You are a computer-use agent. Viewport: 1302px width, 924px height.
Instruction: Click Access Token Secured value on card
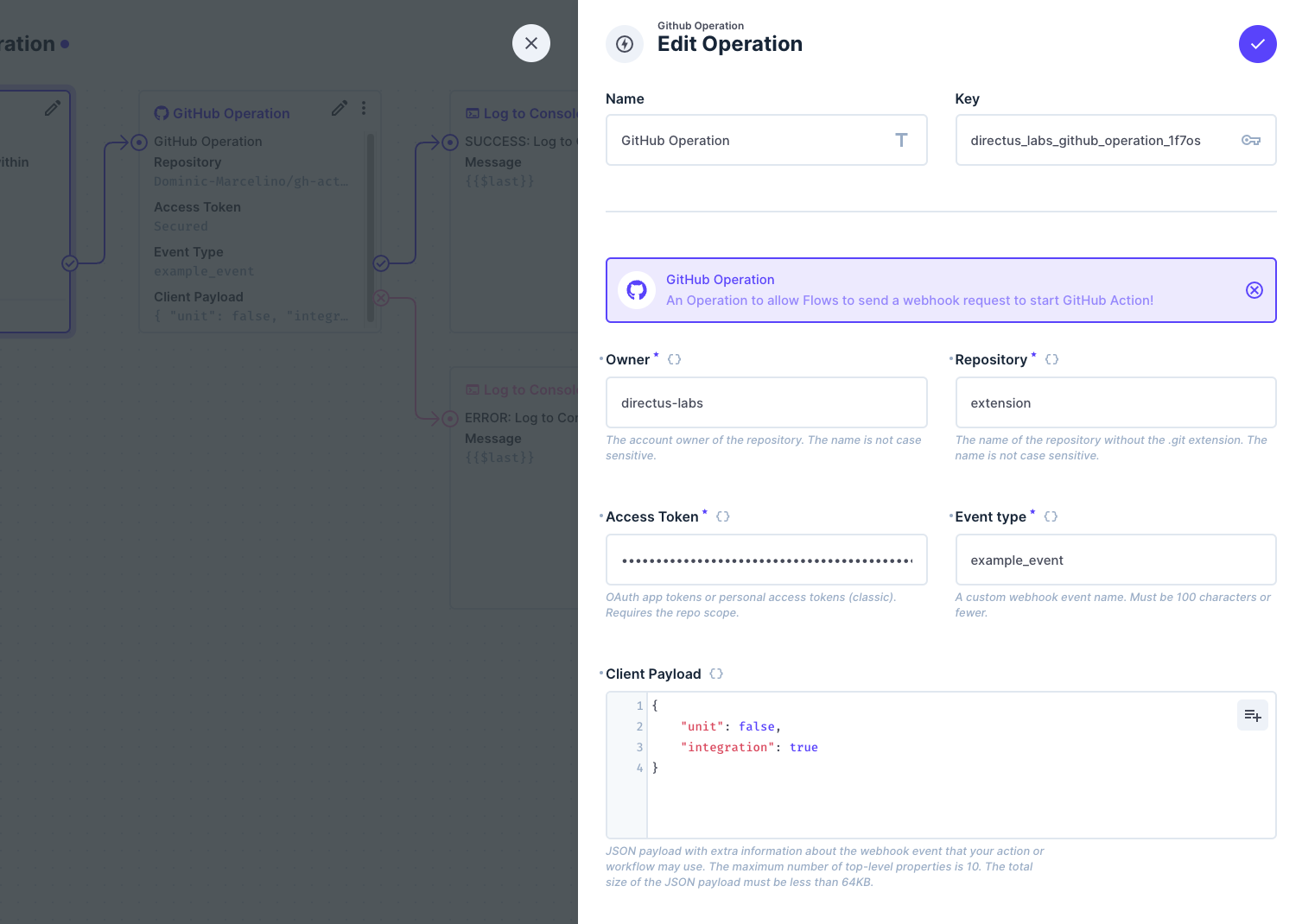[181, 226]
